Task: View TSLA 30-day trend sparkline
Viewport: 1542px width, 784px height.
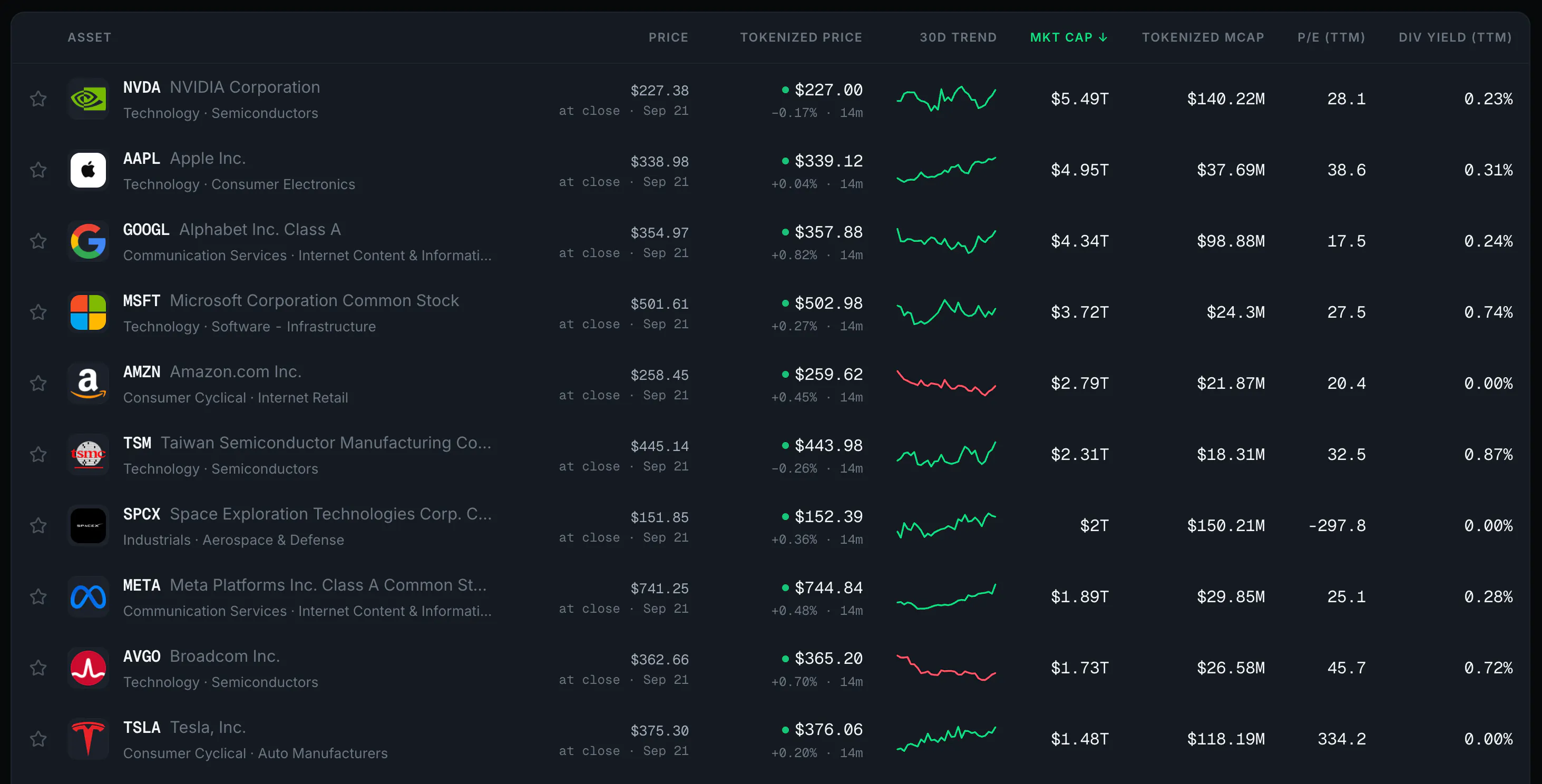Action: point(946,739)
